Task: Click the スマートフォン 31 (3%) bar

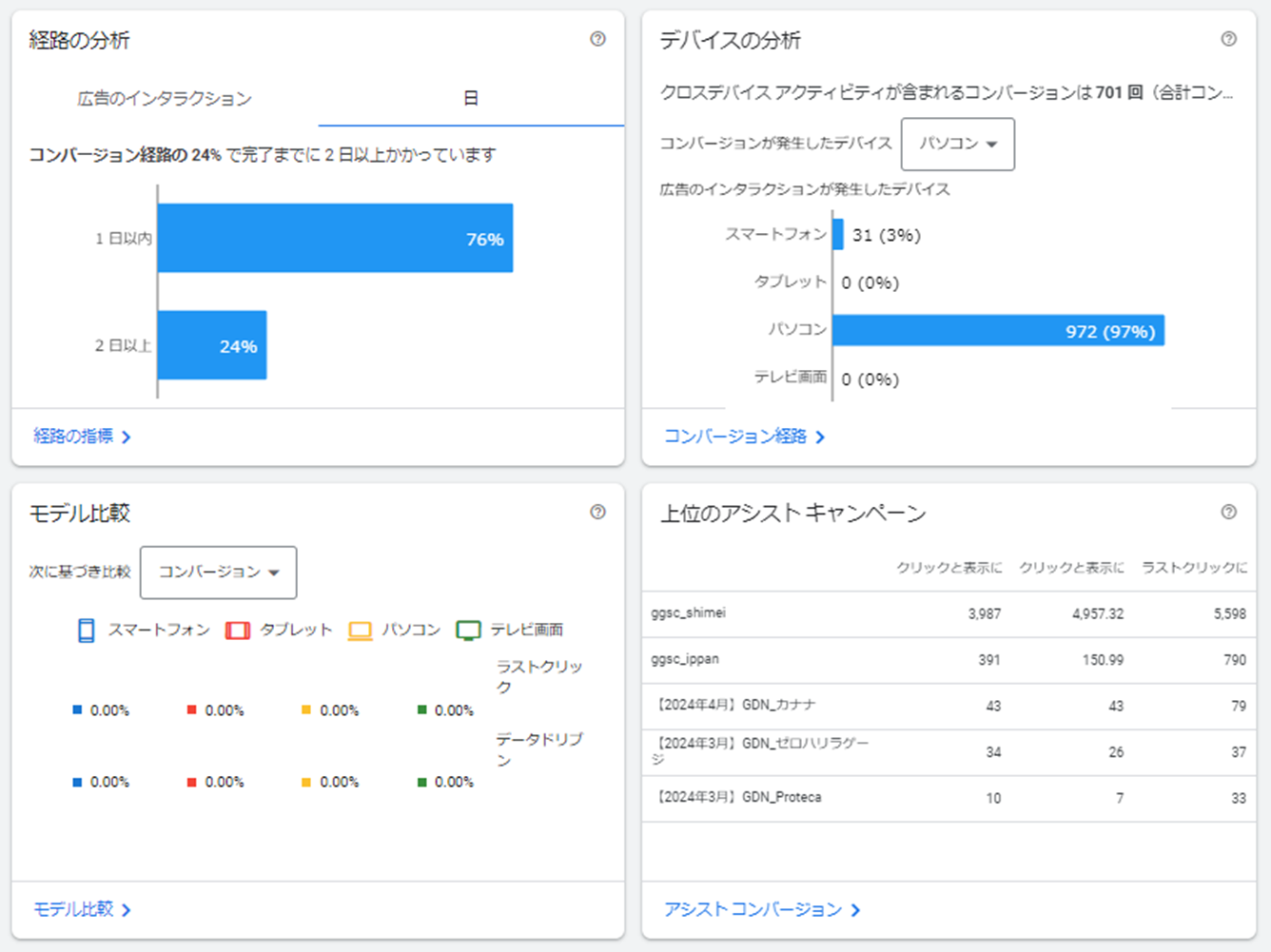Action: [x=838, y=235]
